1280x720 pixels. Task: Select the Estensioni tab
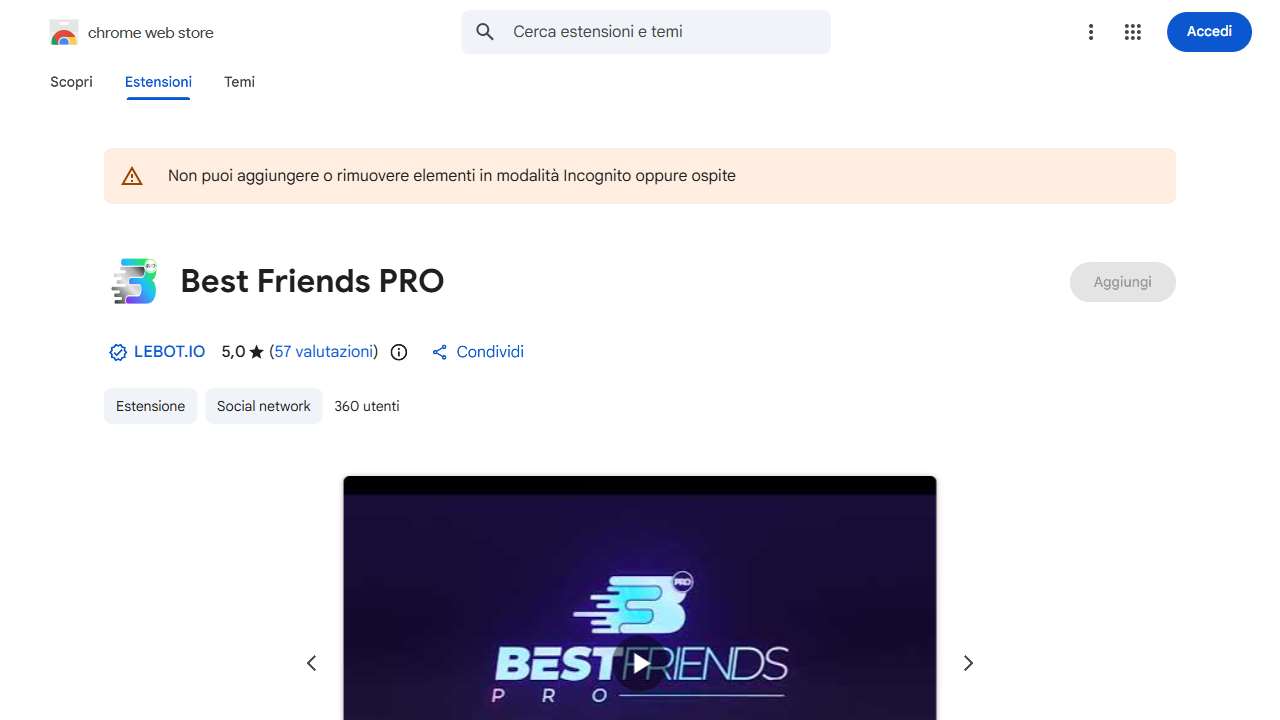(x=158, y=82)
